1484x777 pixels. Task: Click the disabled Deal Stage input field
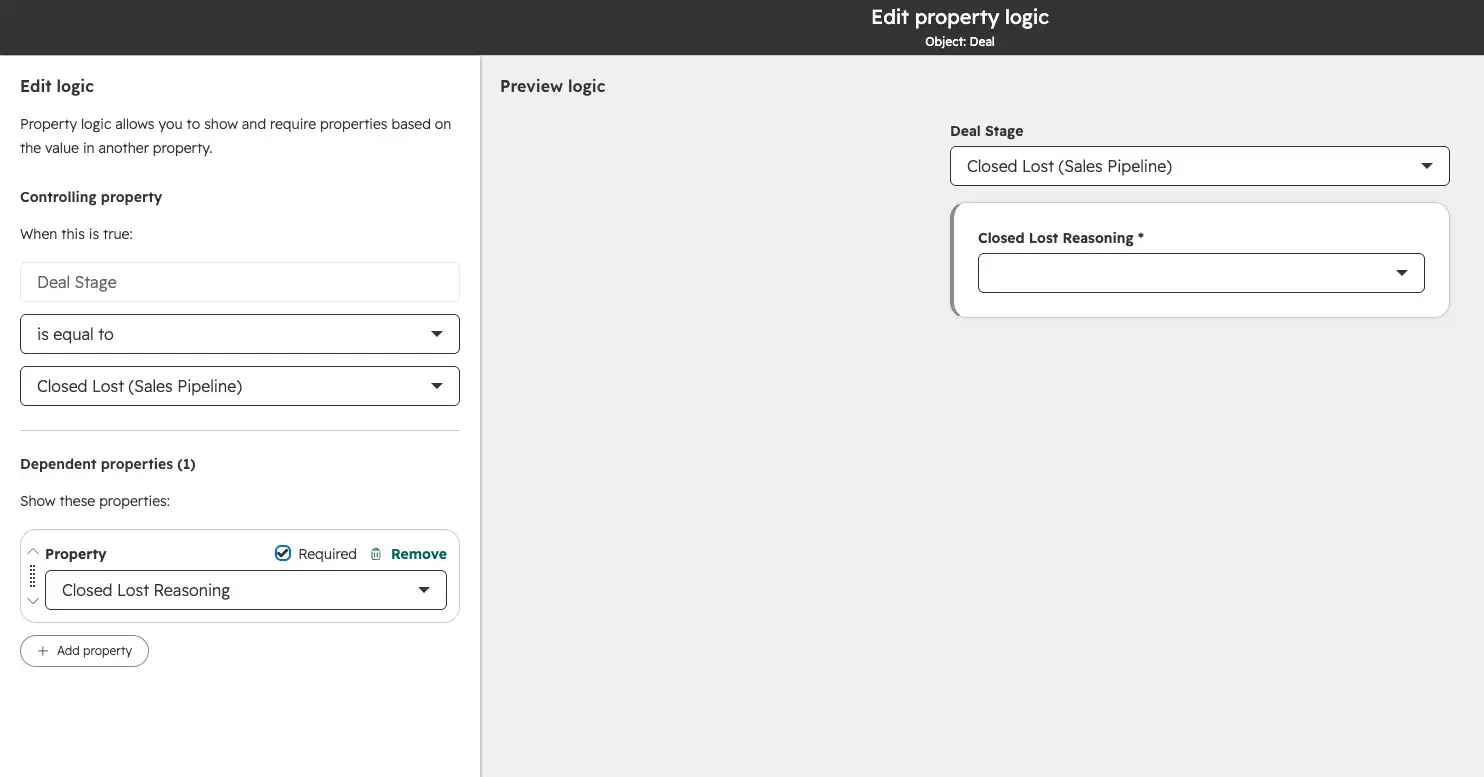240,282
